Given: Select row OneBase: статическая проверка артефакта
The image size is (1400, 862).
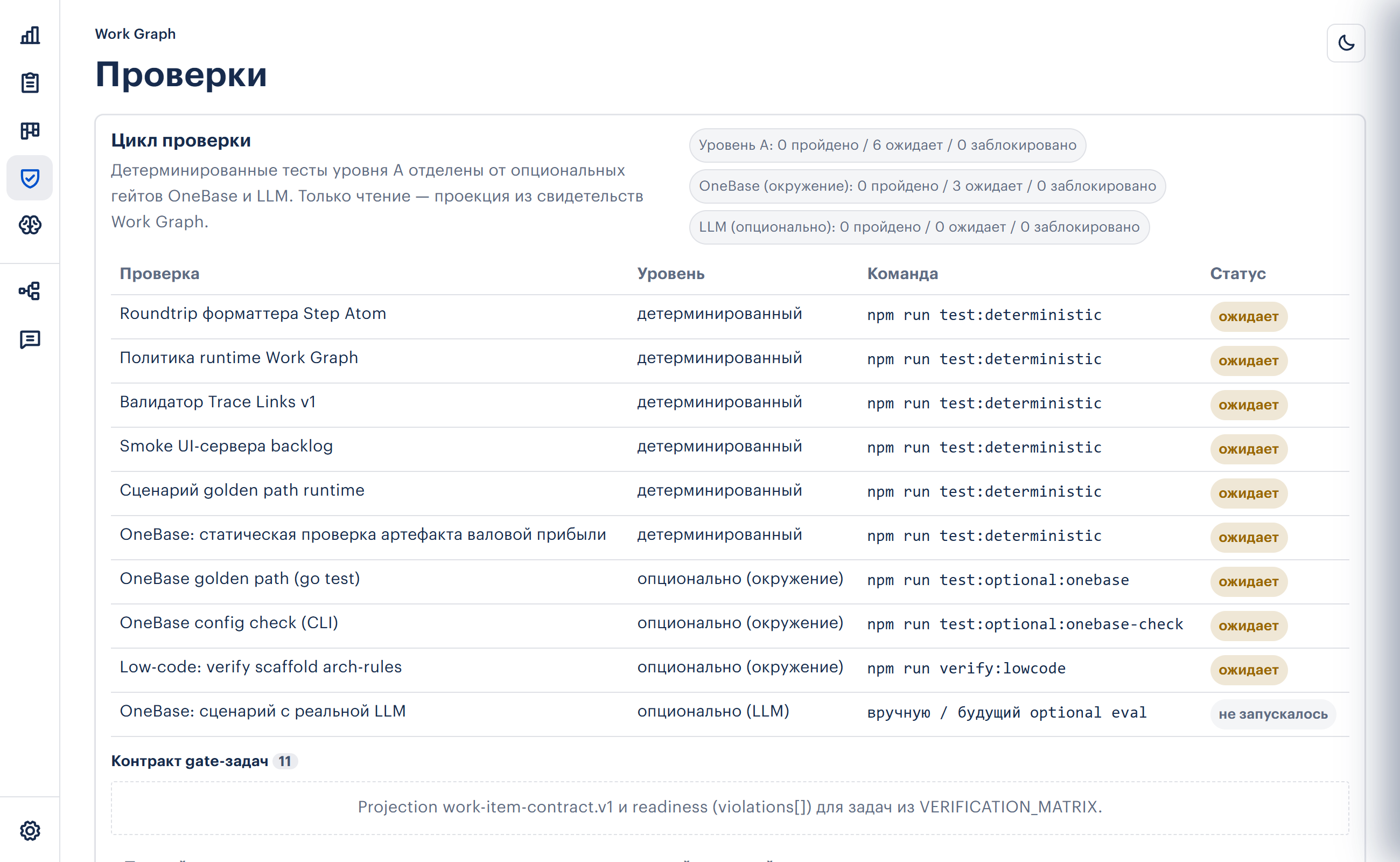Looking at the screenshot, I should [730, 538].
